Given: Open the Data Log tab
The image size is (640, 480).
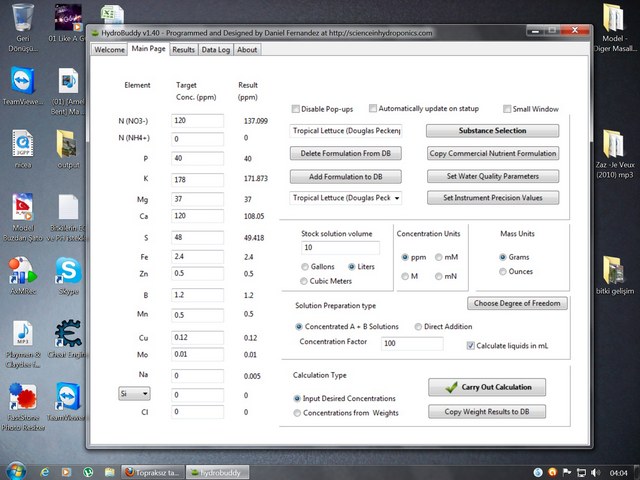Looking at the screenshot, I should [x=216, y=50].
